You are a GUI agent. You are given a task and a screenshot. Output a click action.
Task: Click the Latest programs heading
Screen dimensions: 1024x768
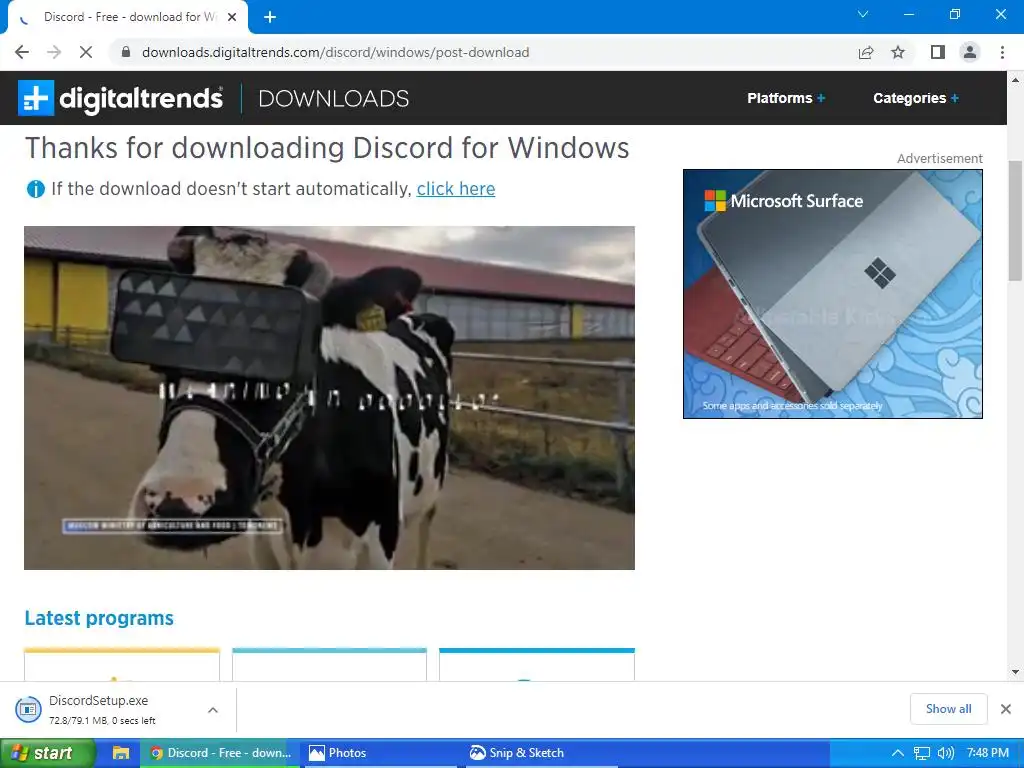(99, 618)
